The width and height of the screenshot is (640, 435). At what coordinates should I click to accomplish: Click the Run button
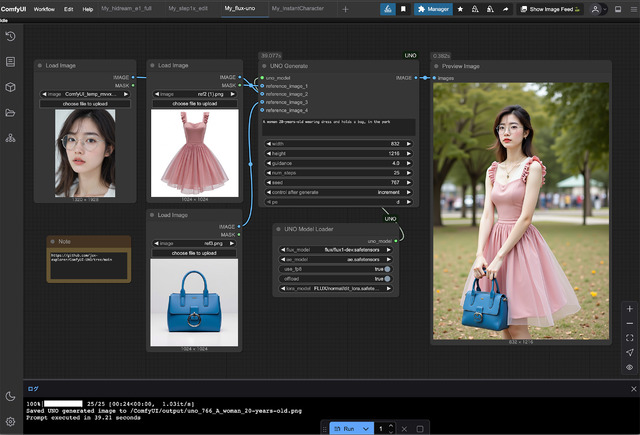click(345, 428)
